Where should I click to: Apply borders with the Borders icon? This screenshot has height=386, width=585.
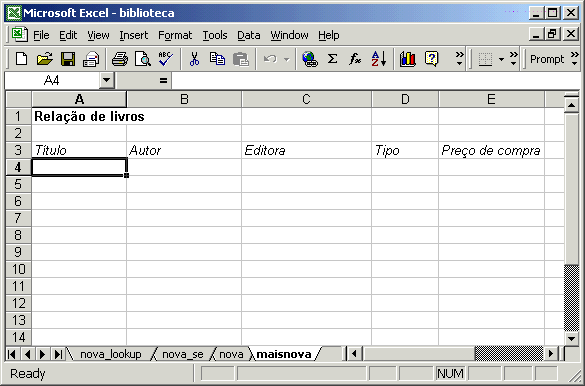pyautogui.click(x=485, y=59)
